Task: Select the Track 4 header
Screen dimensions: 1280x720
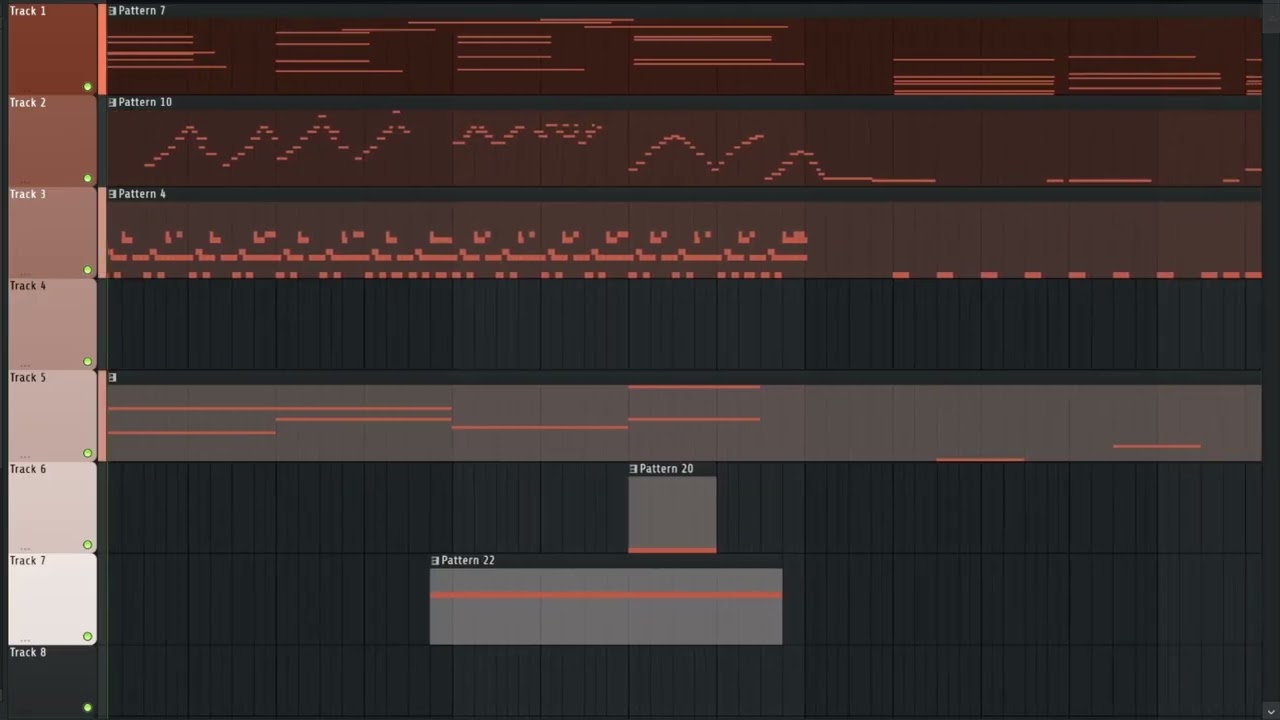Action: (x=52, y=323)
